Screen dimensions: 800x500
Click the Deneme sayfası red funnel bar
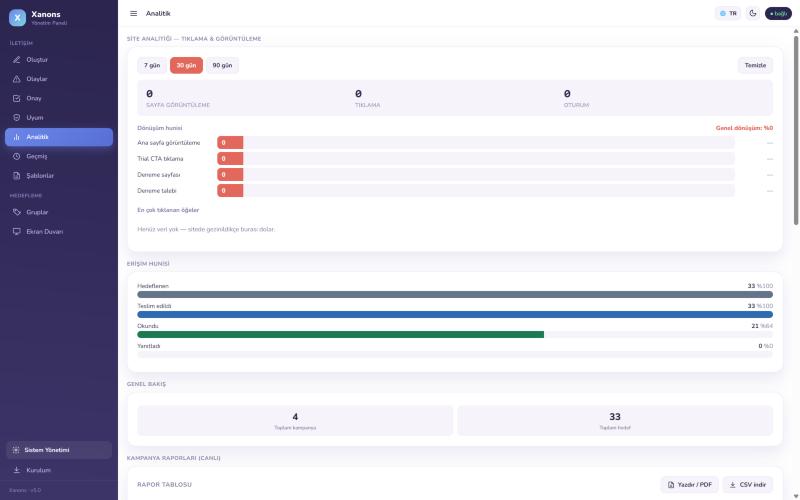[x=230, y=174]
